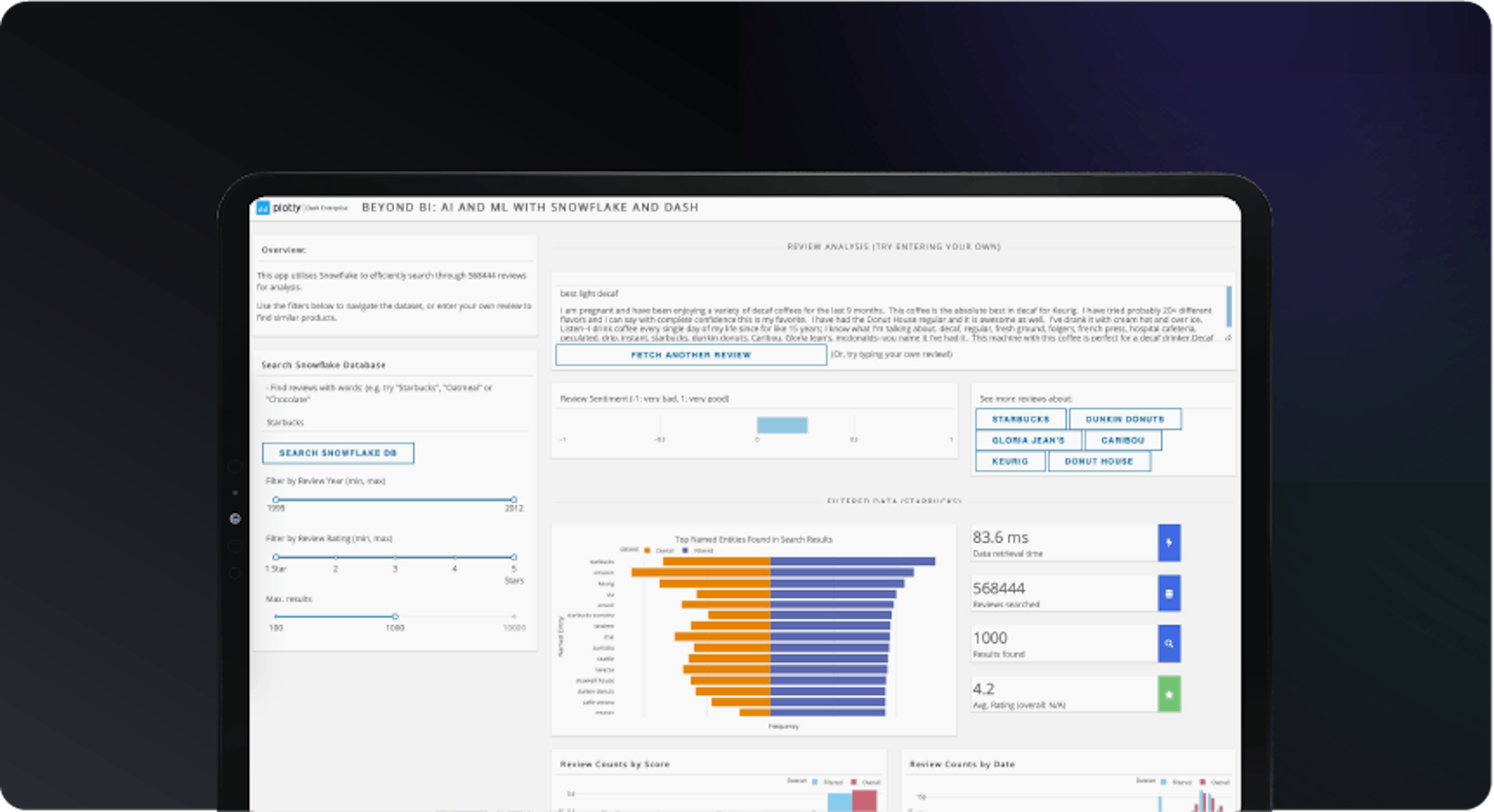Screen dimensions: 1494x812
Task: Click the magnifier icon beside results found
Action: point(1169,644)
